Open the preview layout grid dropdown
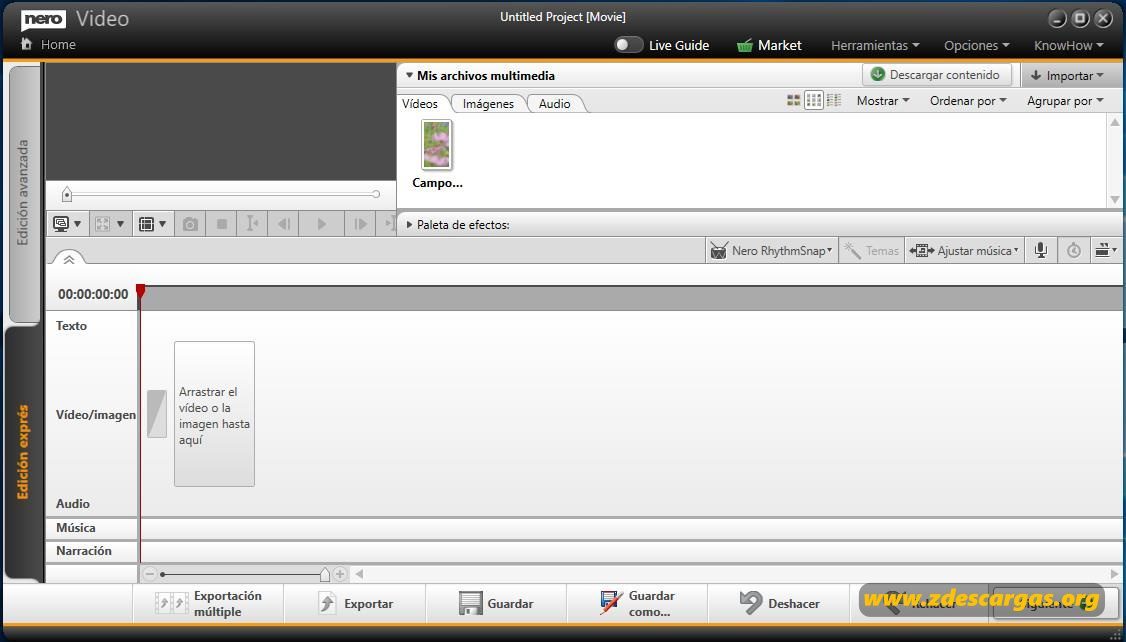This screenshot has height=642, width=1126. click(x=152, y=224)
